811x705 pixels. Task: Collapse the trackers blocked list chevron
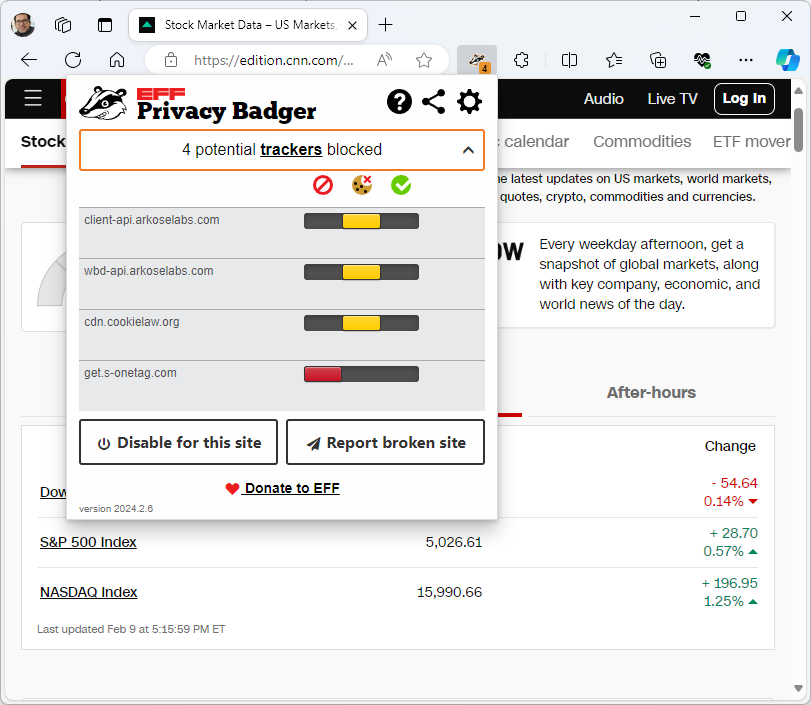[x=468, y=150]
